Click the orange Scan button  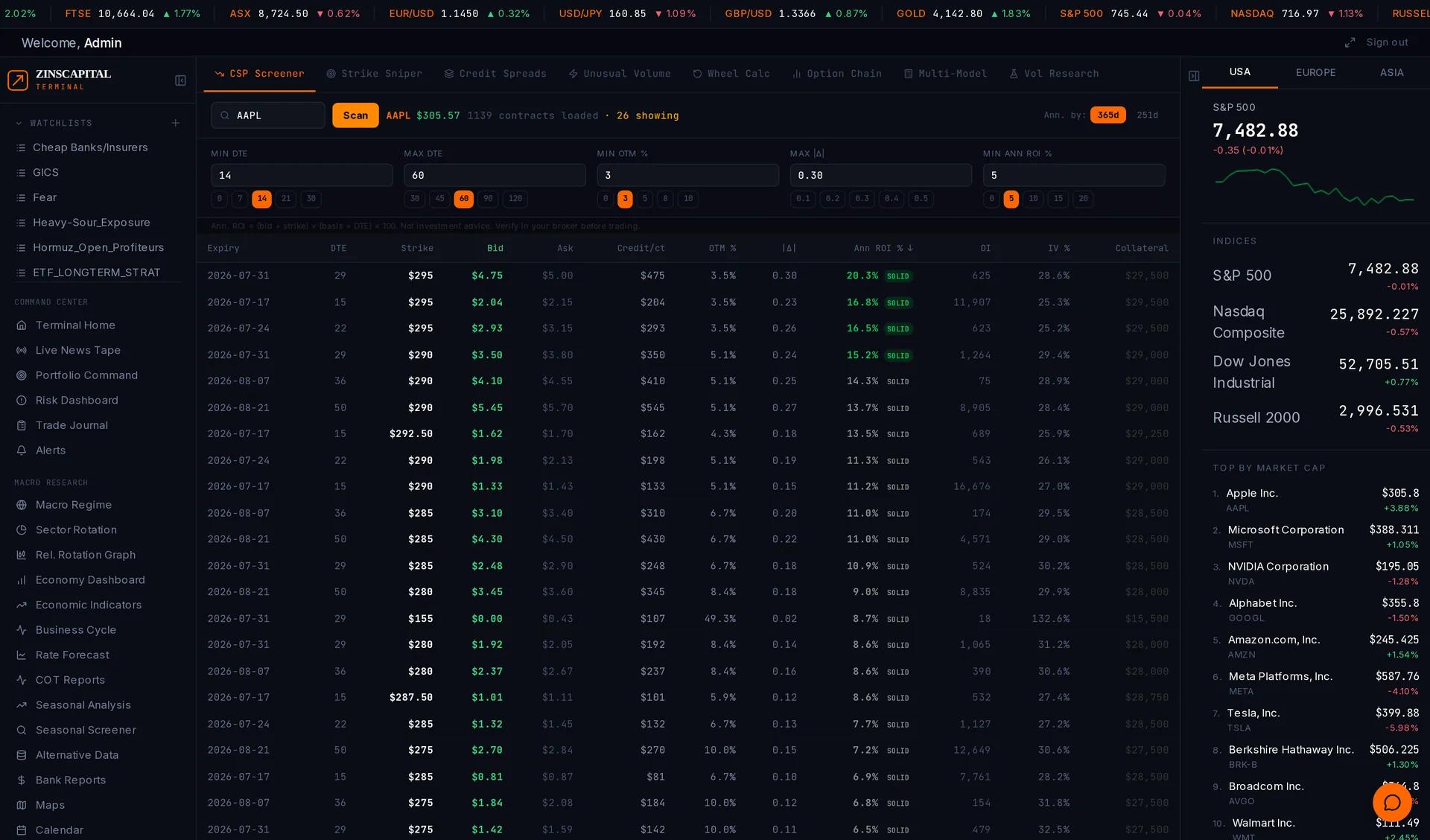[355, 115]
